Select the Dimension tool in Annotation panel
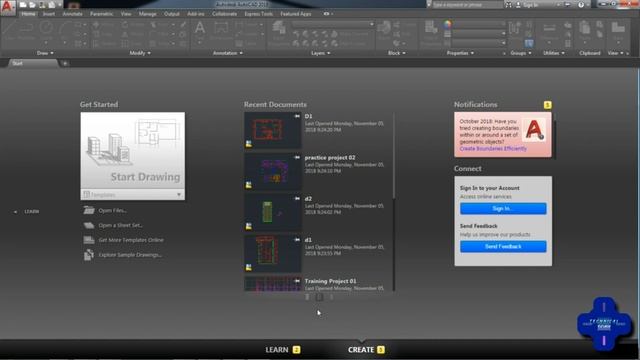The width and height of the screenshot is (640, 360). [x=221, y=31]
